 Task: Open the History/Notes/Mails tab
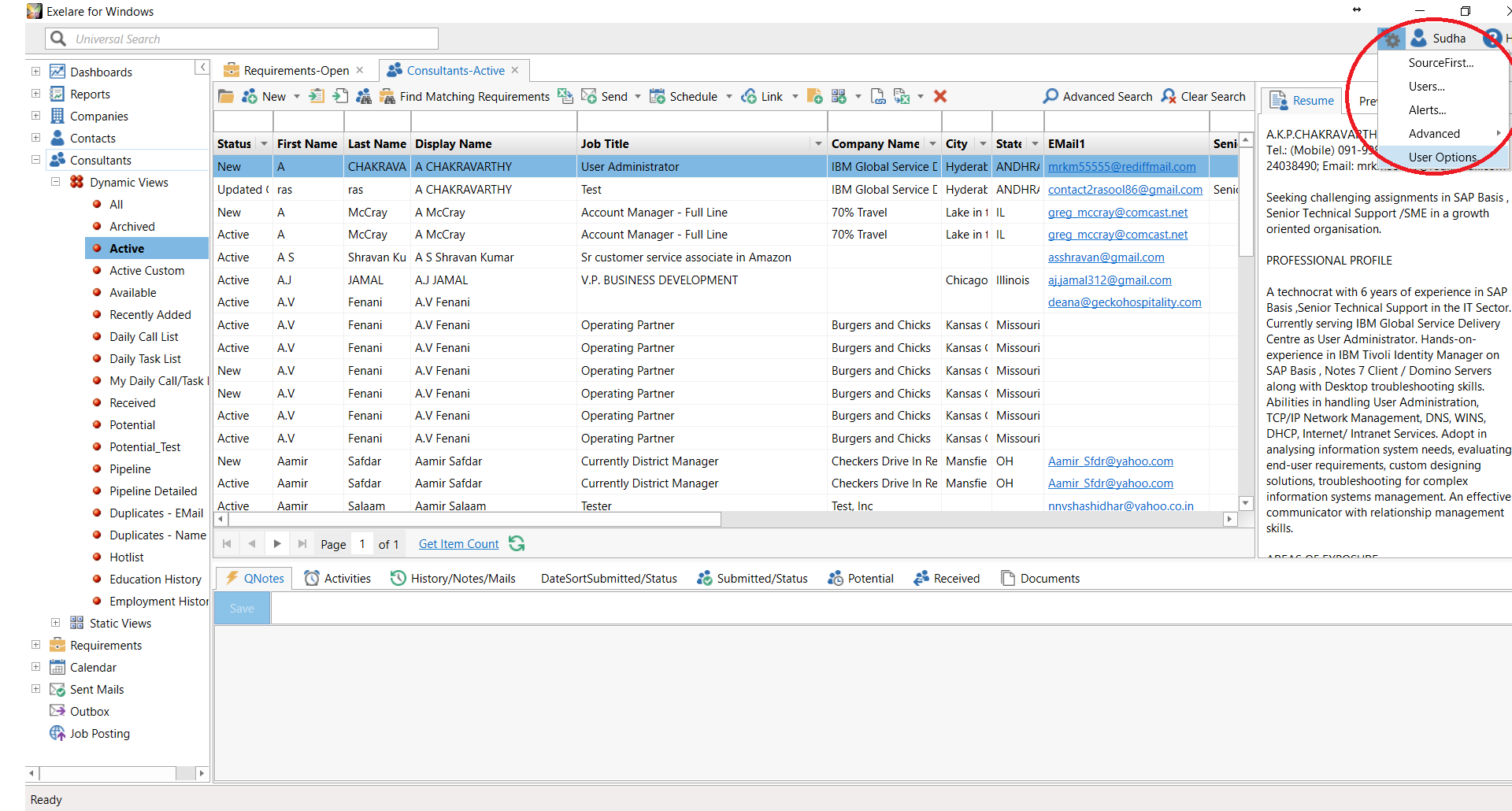click(453, 579)
